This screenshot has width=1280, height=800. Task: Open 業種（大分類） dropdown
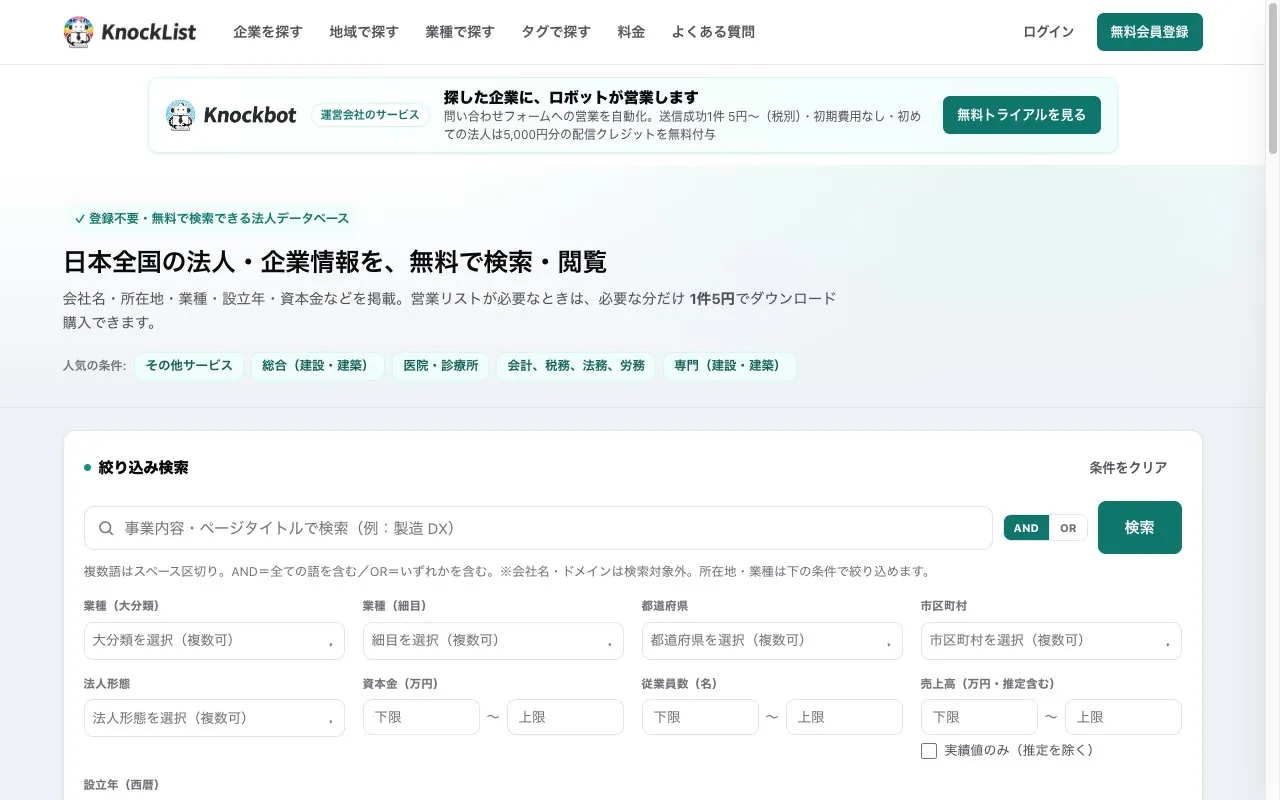[214, 640]
